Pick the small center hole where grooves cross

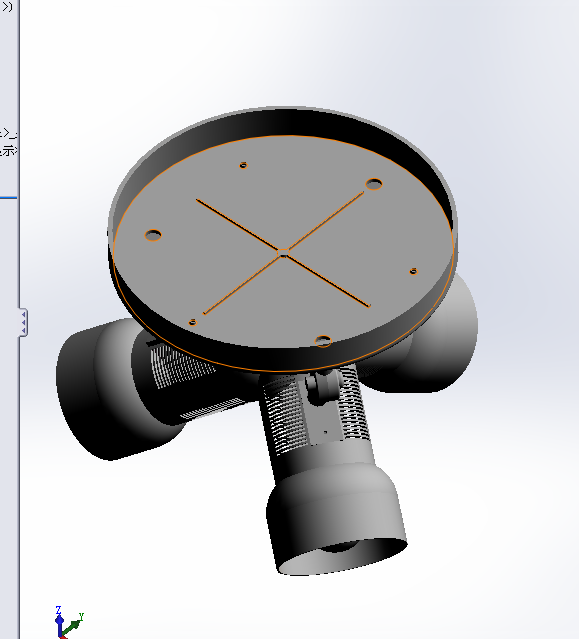coord(283,253)
